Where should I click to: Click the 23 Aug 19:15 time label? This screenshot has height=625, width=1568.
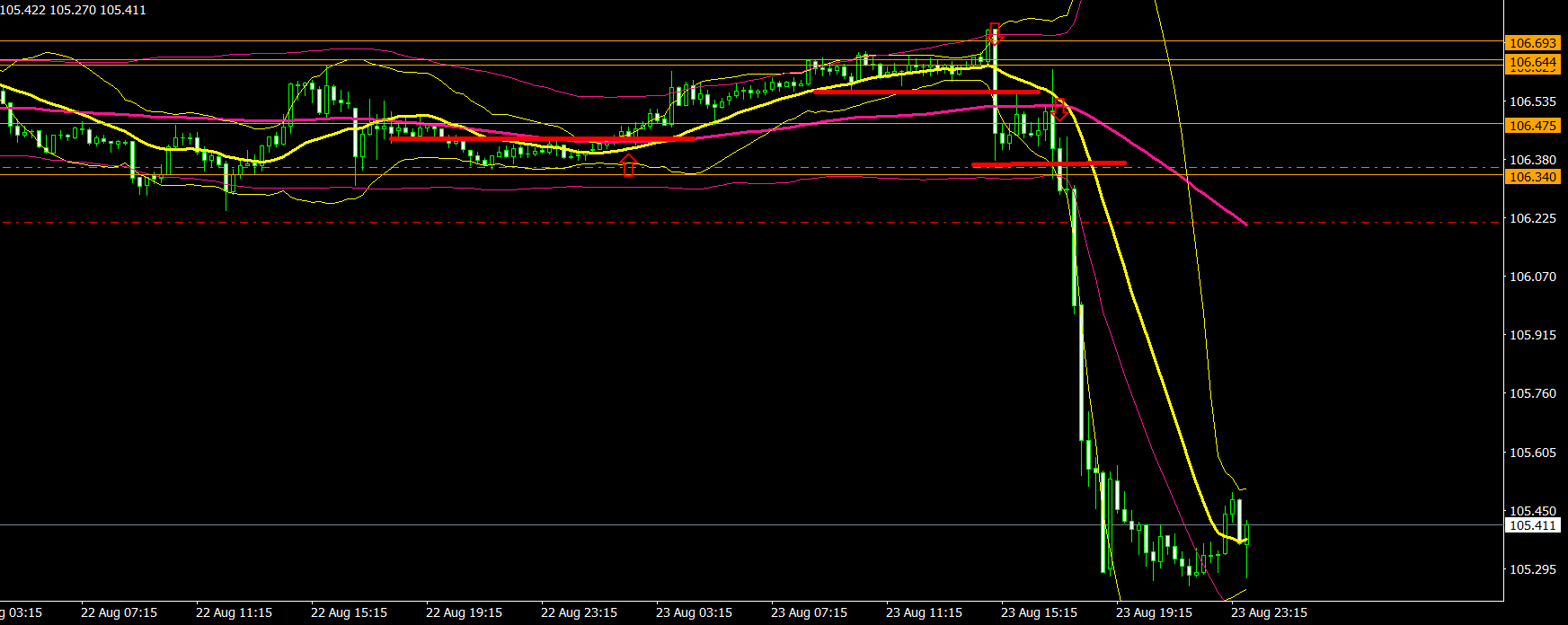[x=1154, y=612]
